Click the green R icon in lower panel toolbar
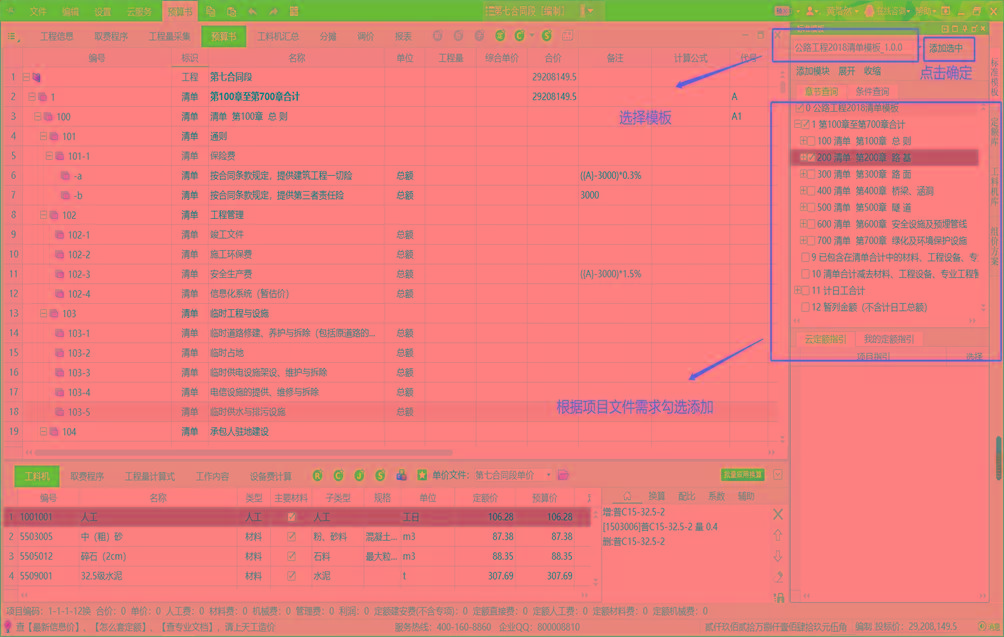 coord(318,475)
